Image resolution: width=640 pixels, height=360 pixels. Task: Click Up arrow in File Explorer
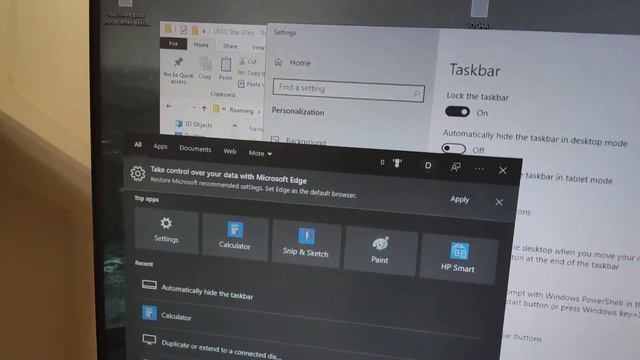pyautogui.click(x=204, y=109)
